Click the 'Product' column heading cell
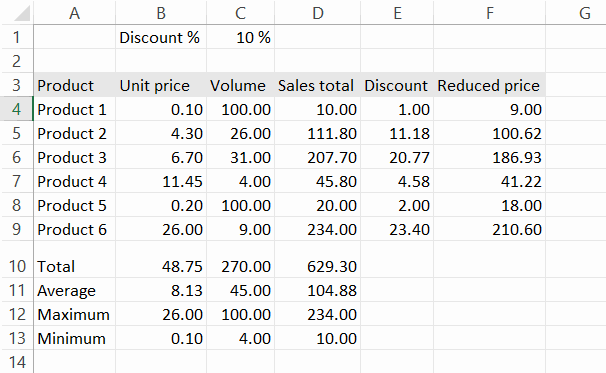 coord(74,85)
